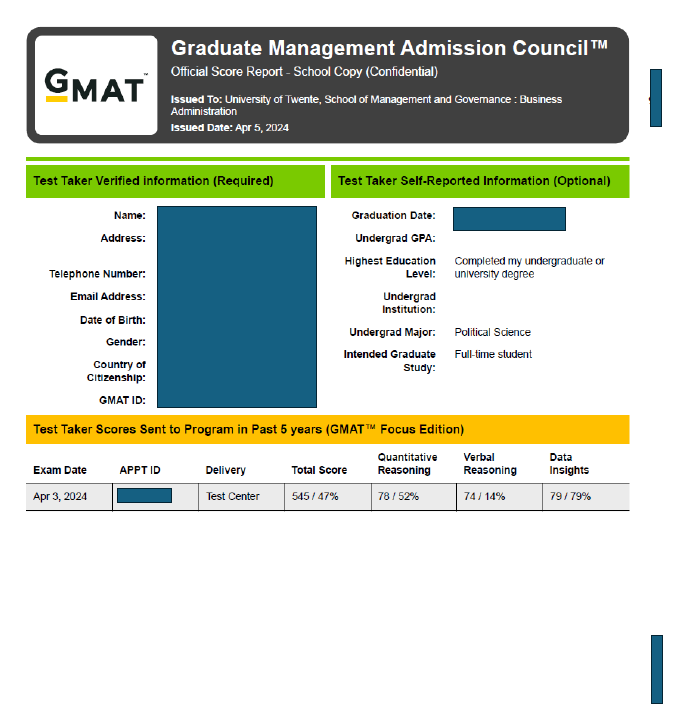Select the Test Taker Verified Information header
Image resolution: width=680 pixels, height=727 pixels.
click(153, 181)
